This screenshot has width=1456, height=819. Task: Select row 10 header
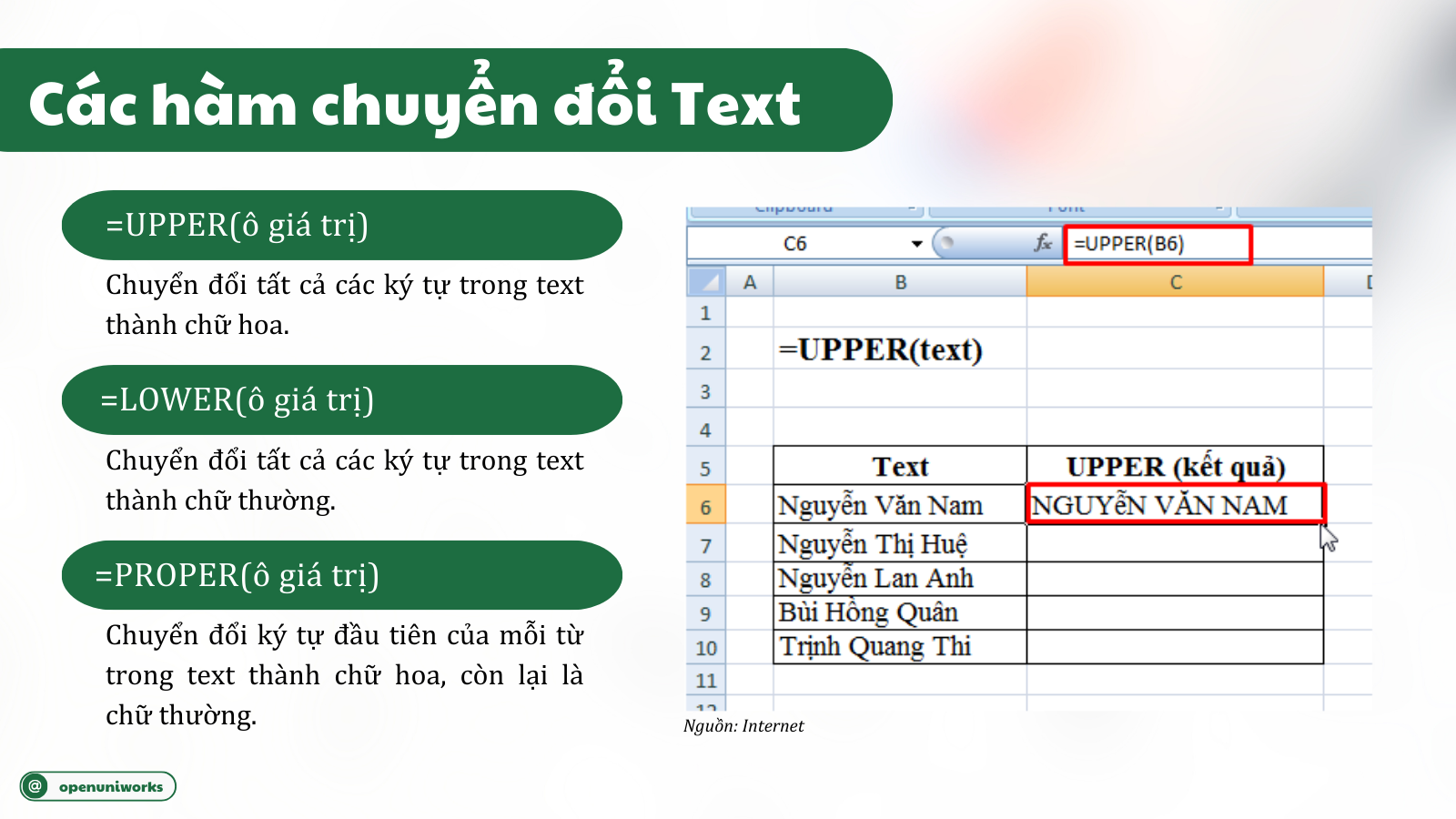tap(705, 648)
